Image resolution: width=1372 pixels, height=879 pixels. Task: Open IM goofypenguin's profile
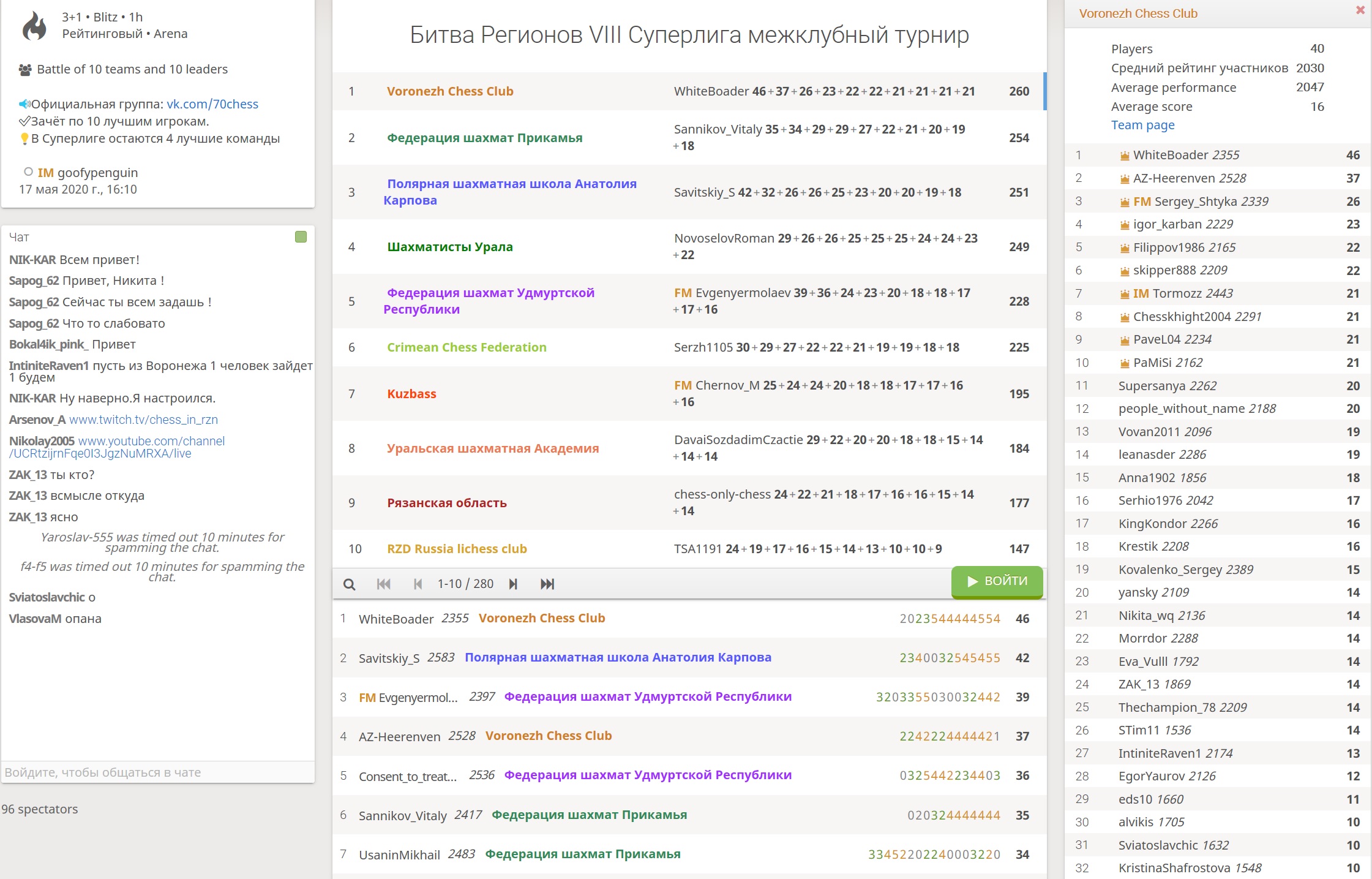click(x=88, y=173)
